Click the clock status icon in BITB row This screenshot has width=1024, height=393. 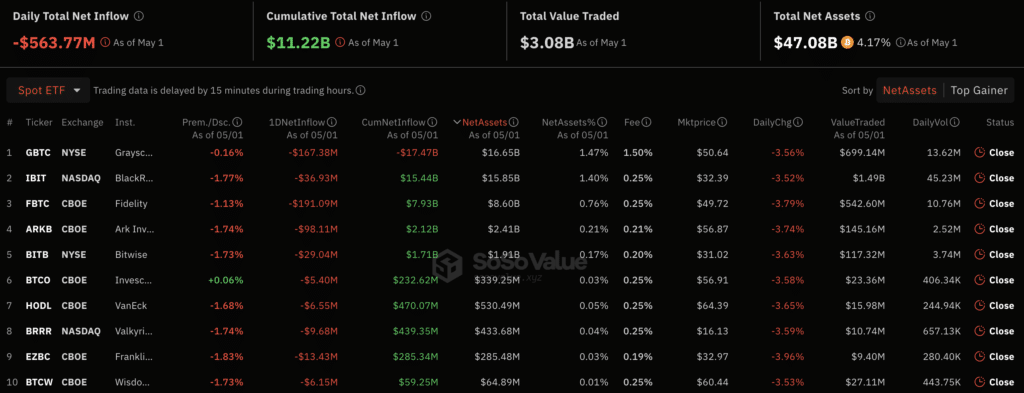click(979, 255)
